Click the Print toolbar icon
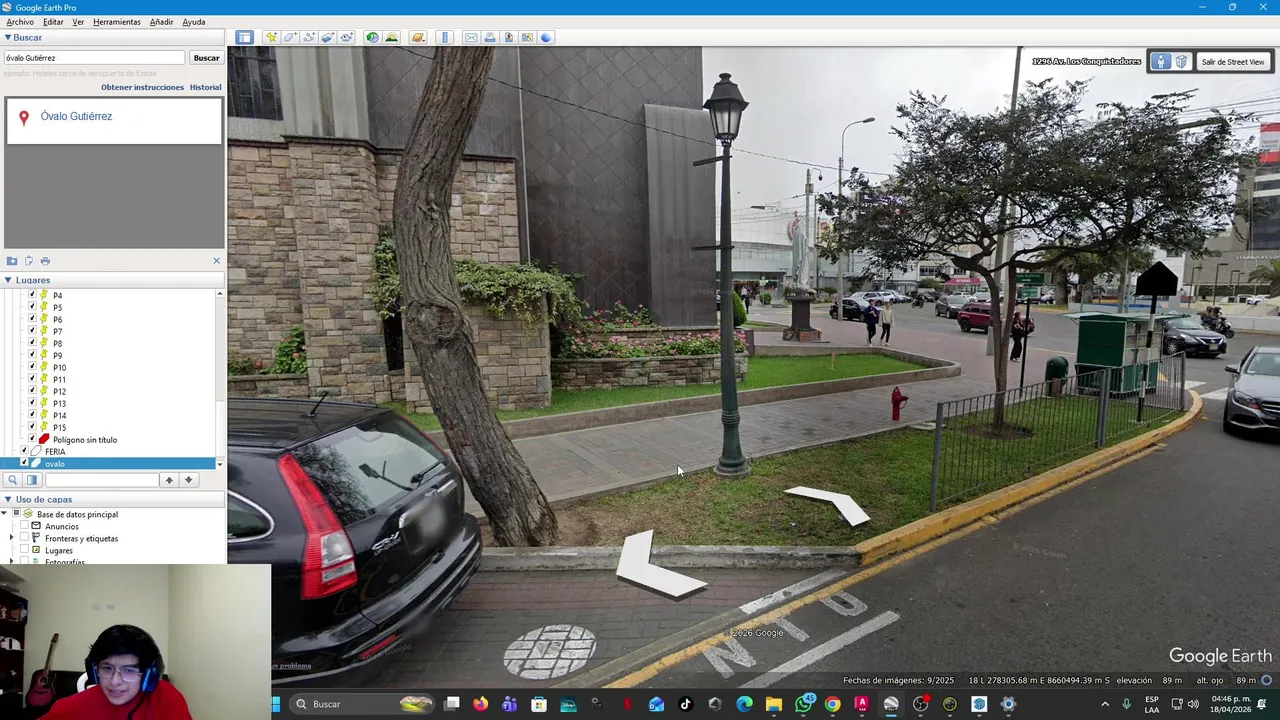 489,37
